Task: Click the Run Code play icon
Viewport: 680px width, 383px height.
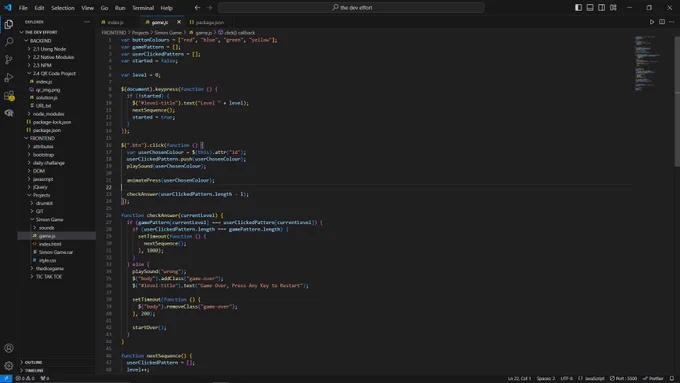Action: 651,22
